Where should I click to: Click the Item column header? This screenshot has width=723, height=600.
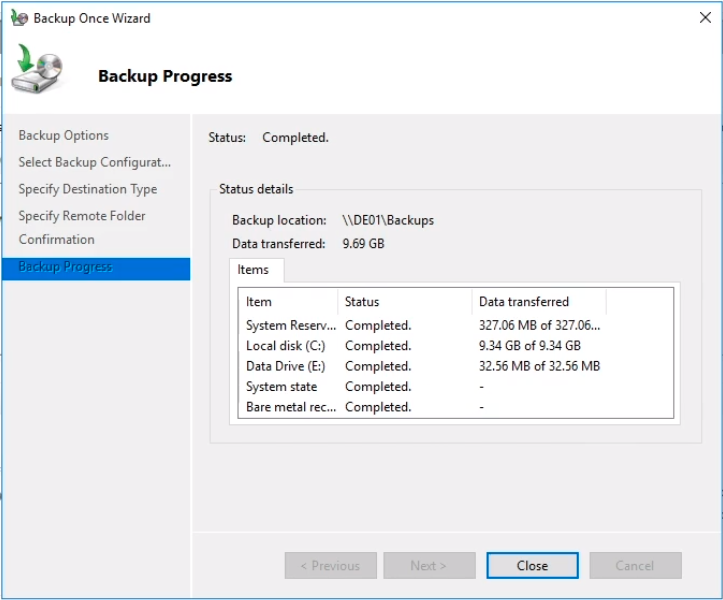288,302
